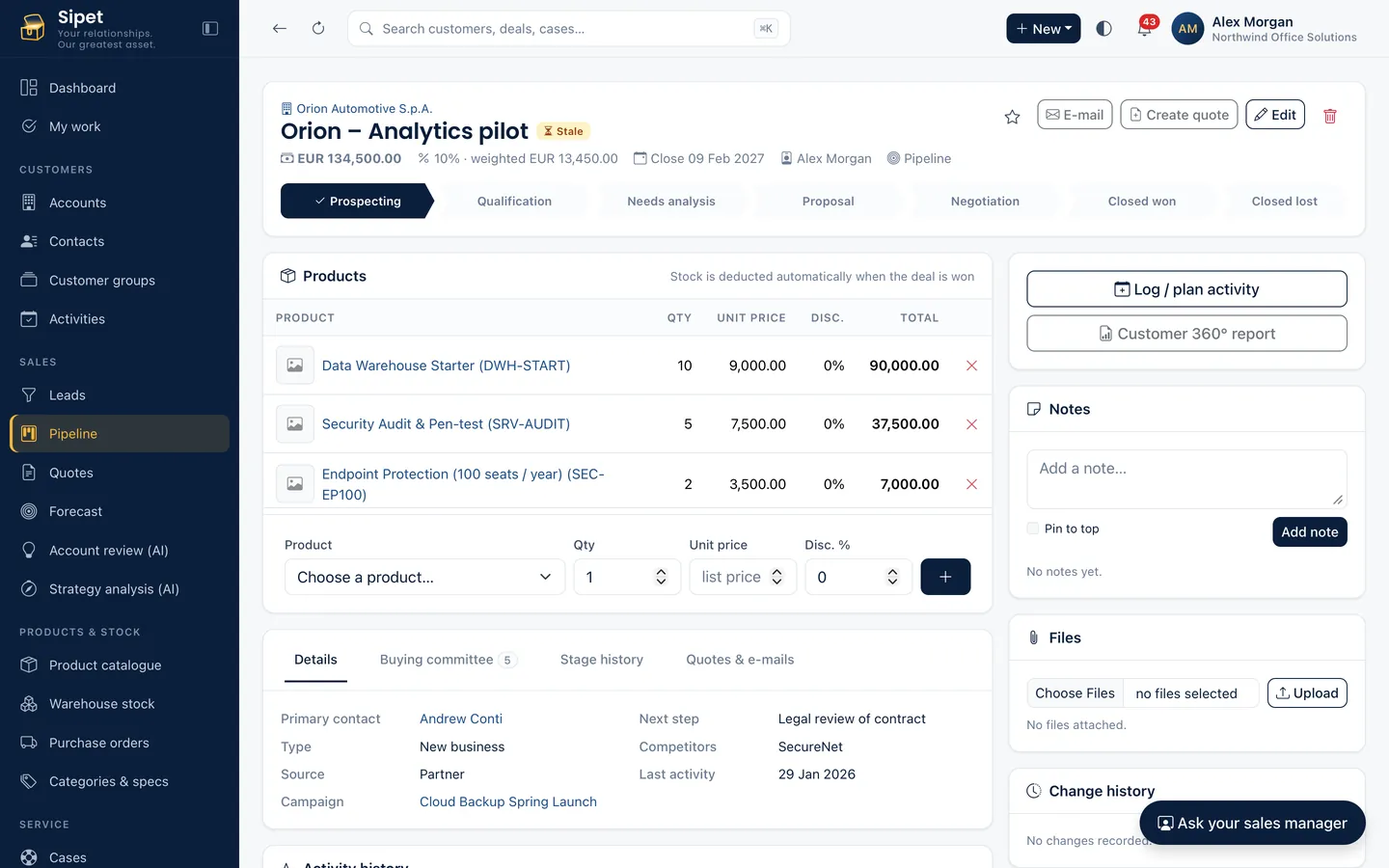Star this deal as favorite
Screen dimensions: 1389x868
coord(1012,116)
